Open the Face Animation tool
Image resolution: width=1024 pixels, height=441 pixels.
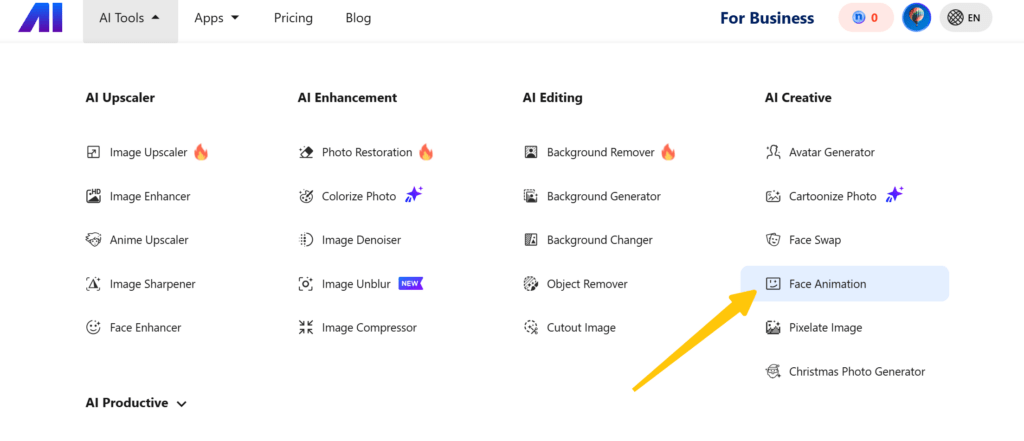pyautogui.click(x=844, y=284)
